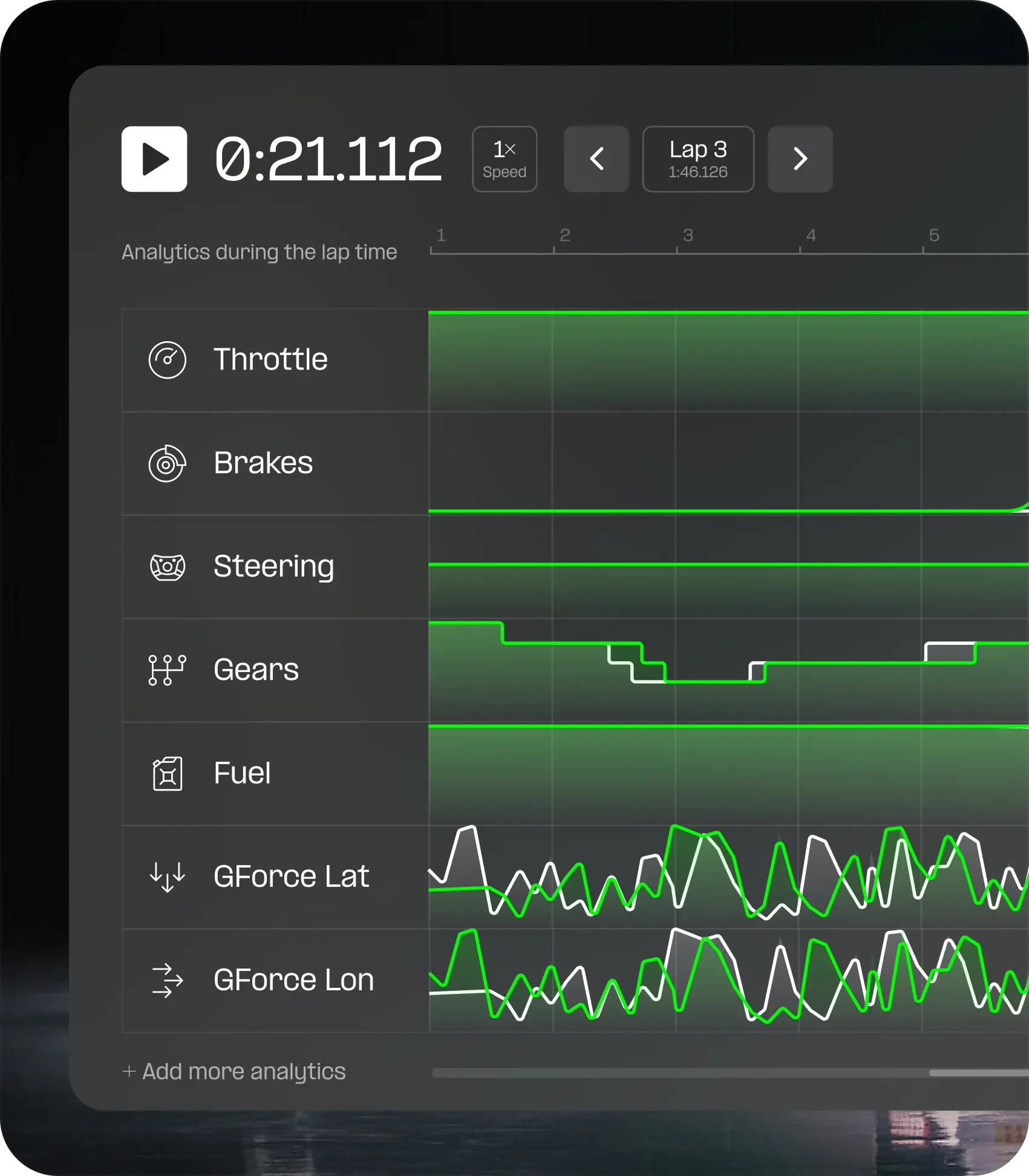Click the Fuel graph track

coord(729,774)
